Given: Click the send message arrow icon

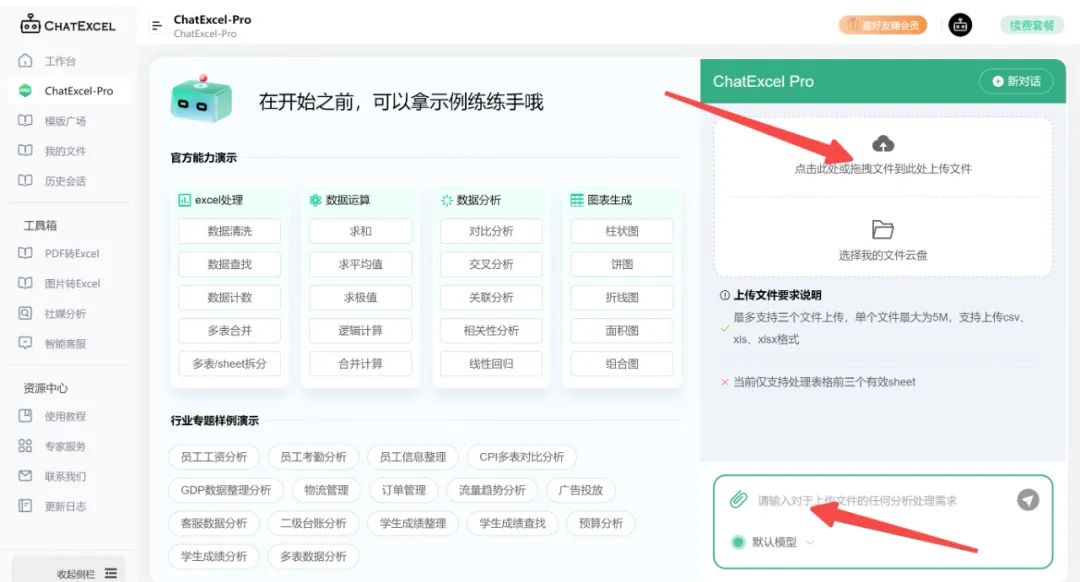Looking at the screenshot, I should pyautogui.click(x=1028, y=500).
